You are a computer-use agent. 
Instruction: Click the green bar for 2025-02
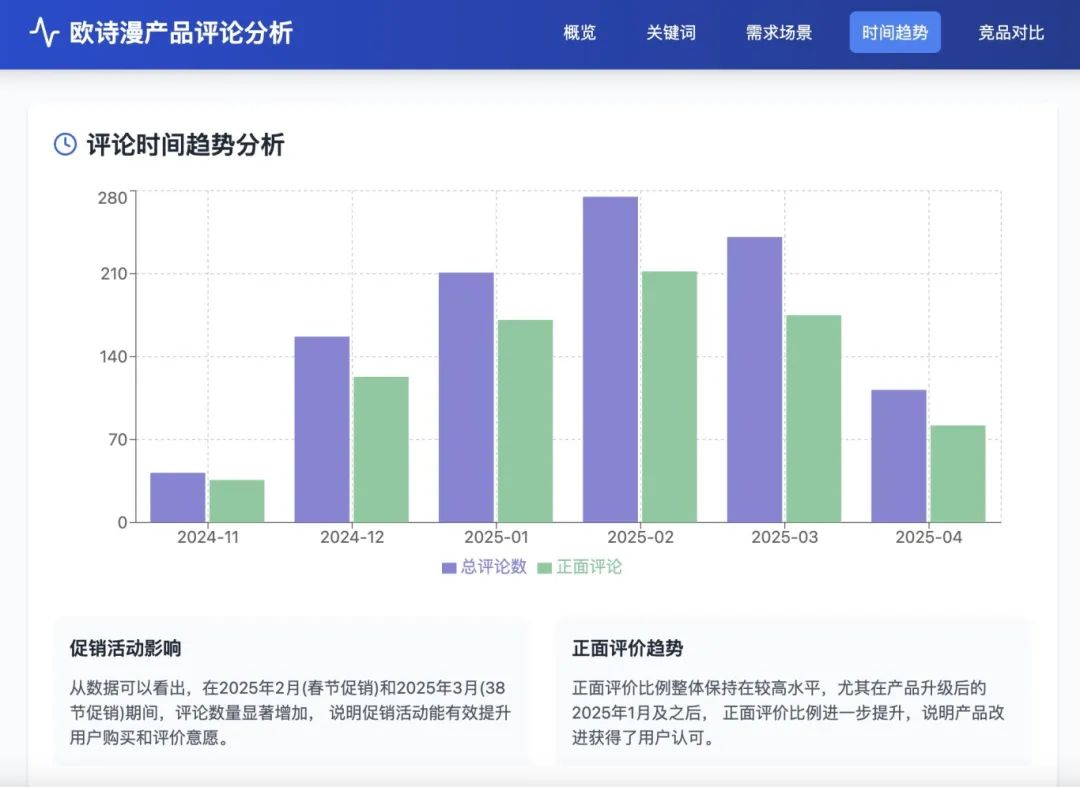669,397
